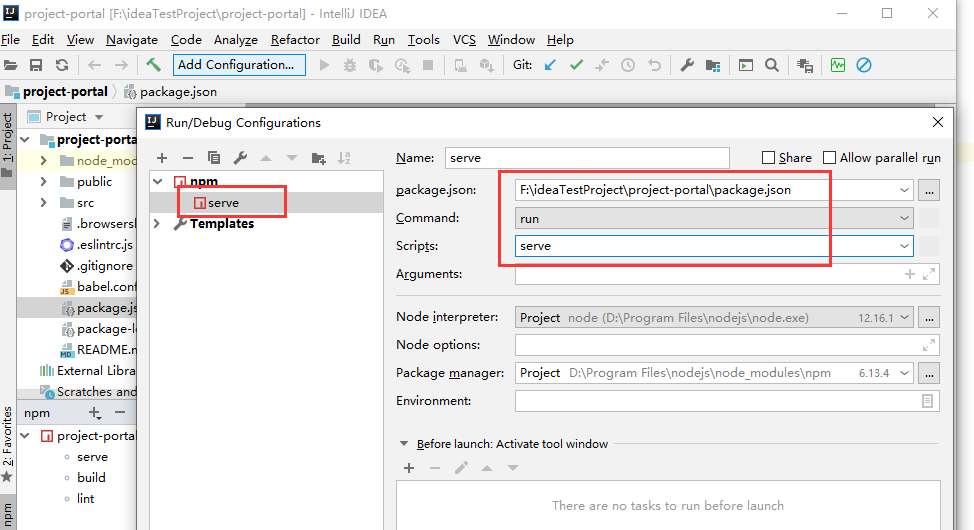Viewport: 974px width, 530px height.
Task: Select serve configuration in dialog tree
Action: 267,203
